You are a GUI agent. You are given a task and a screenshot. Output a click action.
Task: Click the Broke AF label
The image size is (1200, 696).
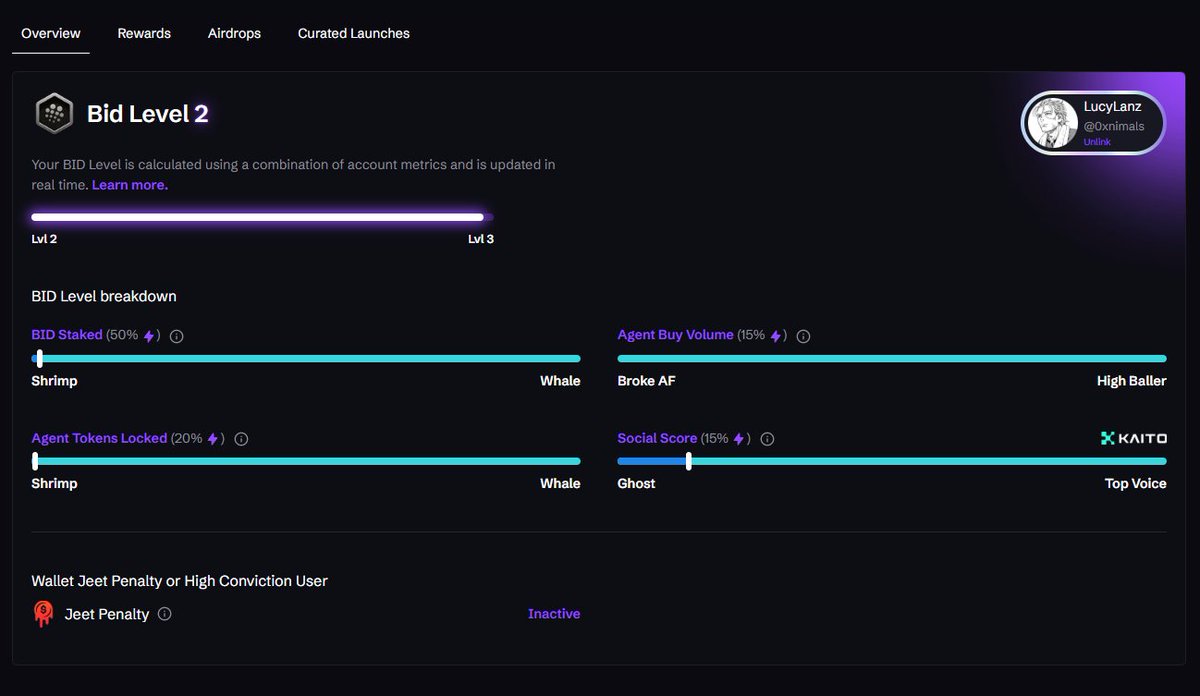point(647,381)
